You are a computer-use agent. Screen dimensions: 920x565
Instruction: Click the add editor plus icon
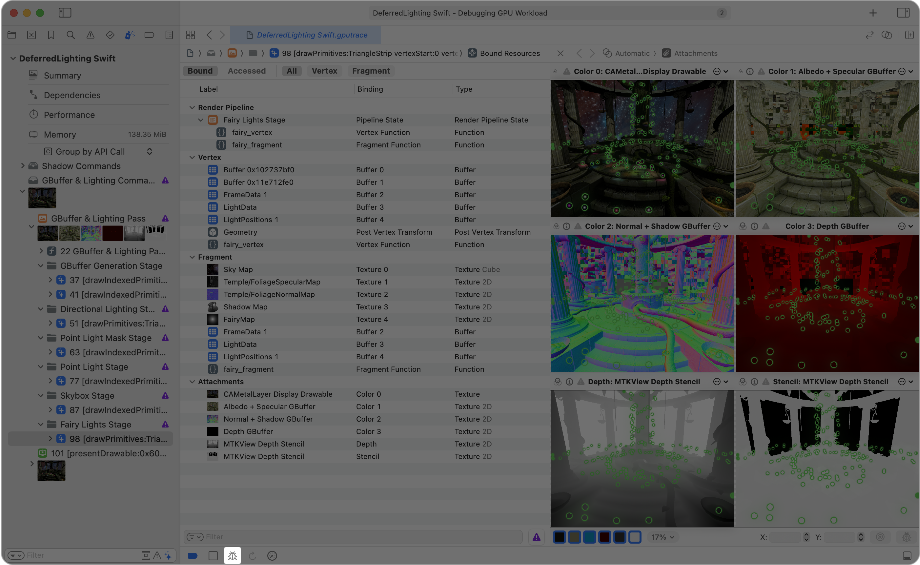pyautogui.click(x=873, y=13)
